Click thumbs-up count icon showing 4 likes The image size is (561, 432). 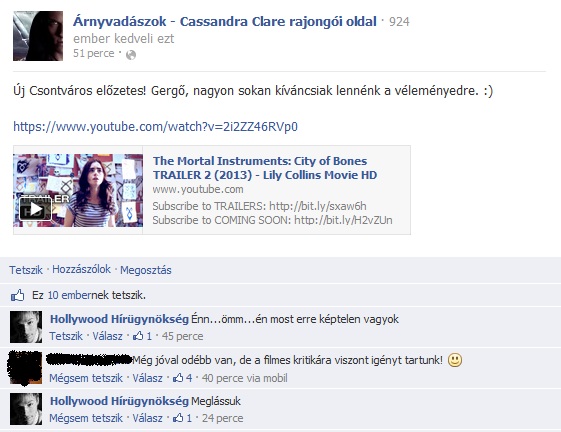pos(178,378)
